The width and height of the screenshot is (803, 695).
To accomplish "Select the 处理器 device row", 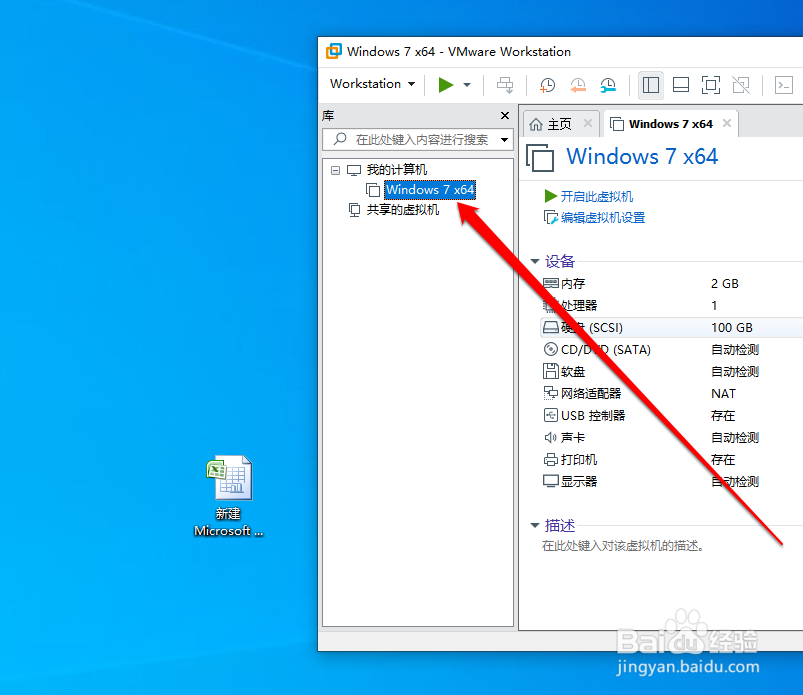I will point(671,306).
